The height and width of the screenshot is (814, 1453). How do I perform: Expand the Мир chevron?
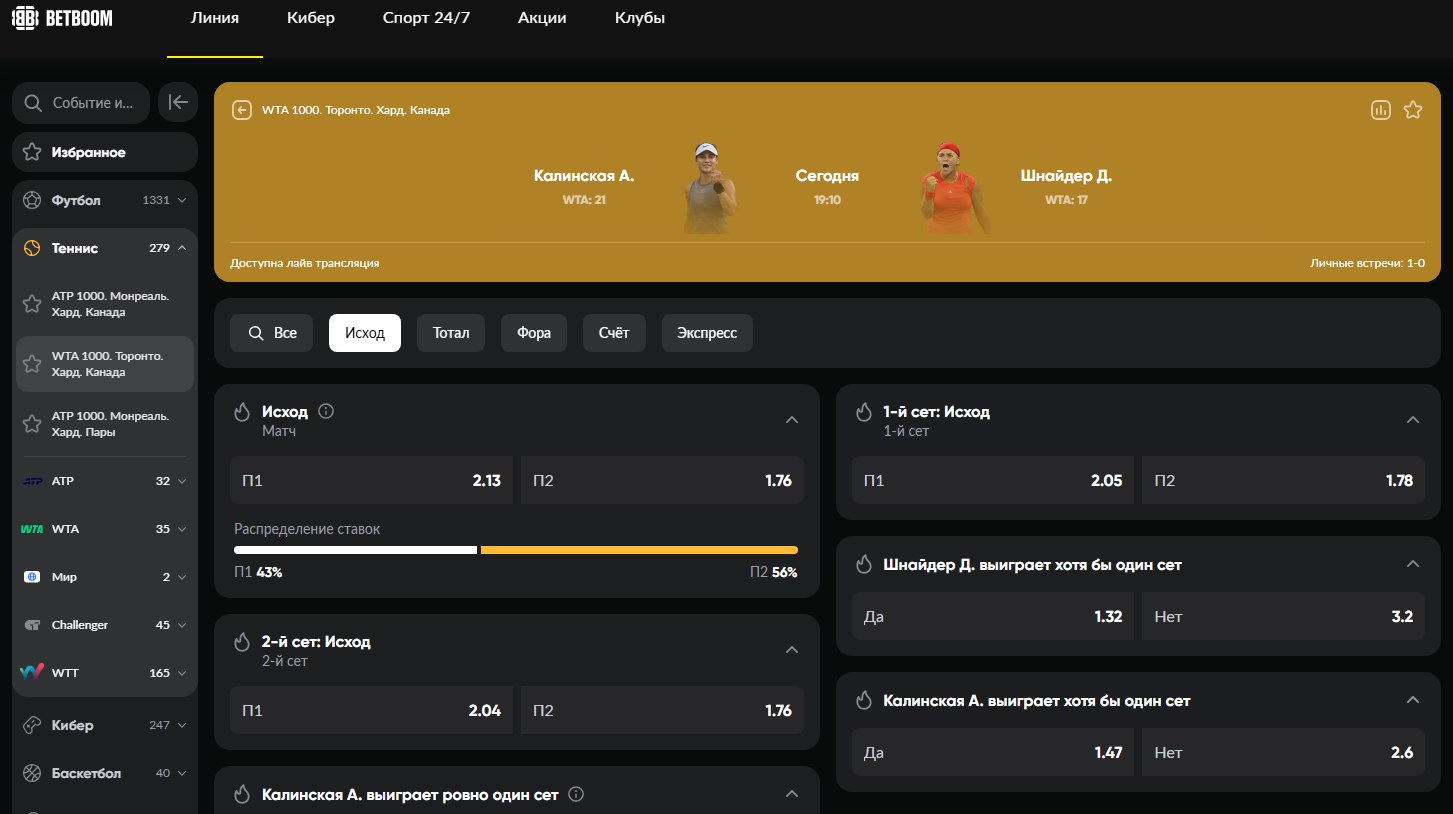coord(182,577)
